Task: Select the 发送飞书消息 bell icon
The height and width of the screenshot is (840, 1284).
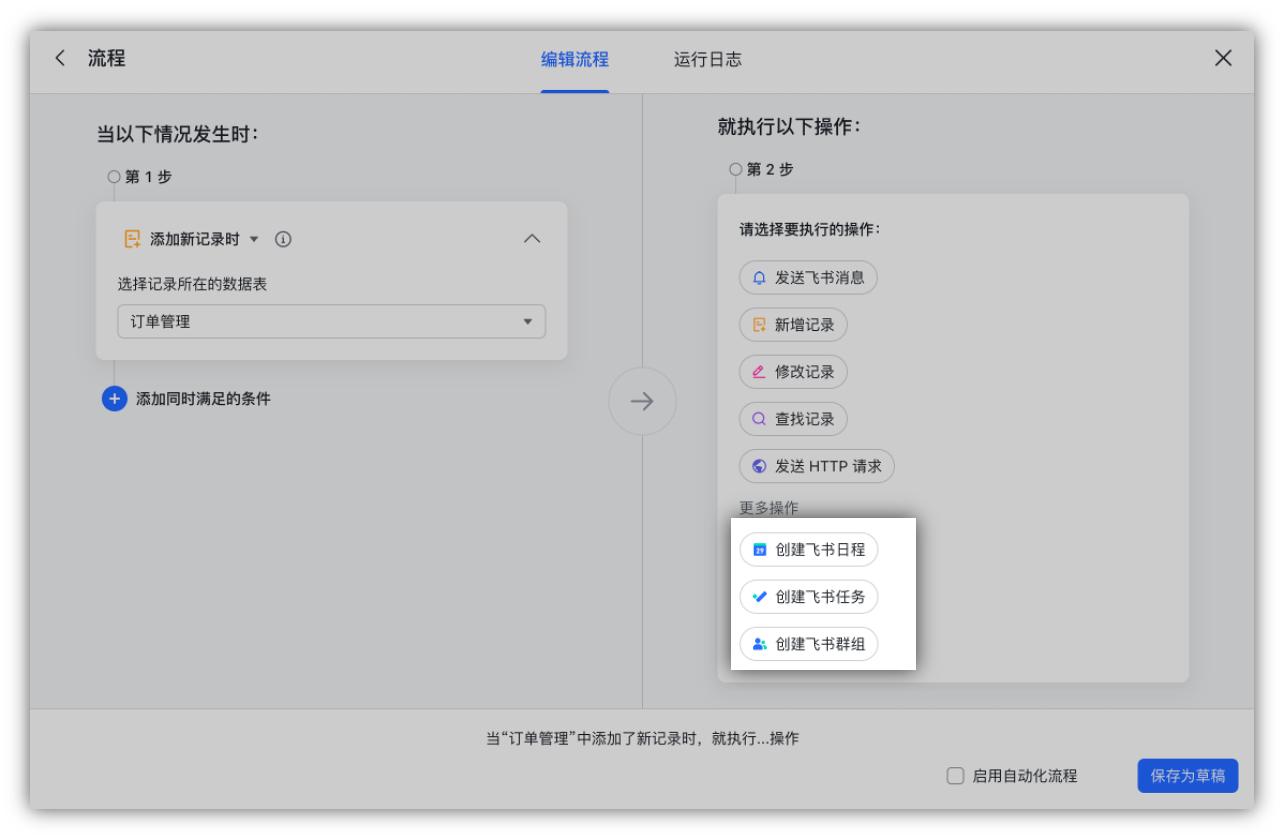Action: click(x=761, y=278)
